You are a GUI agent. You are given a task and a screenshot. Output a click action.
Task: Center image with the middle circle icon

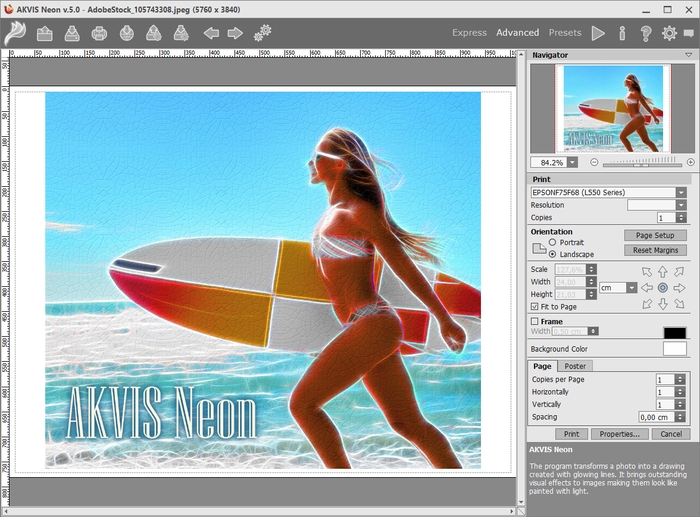(x=663, y=288)
